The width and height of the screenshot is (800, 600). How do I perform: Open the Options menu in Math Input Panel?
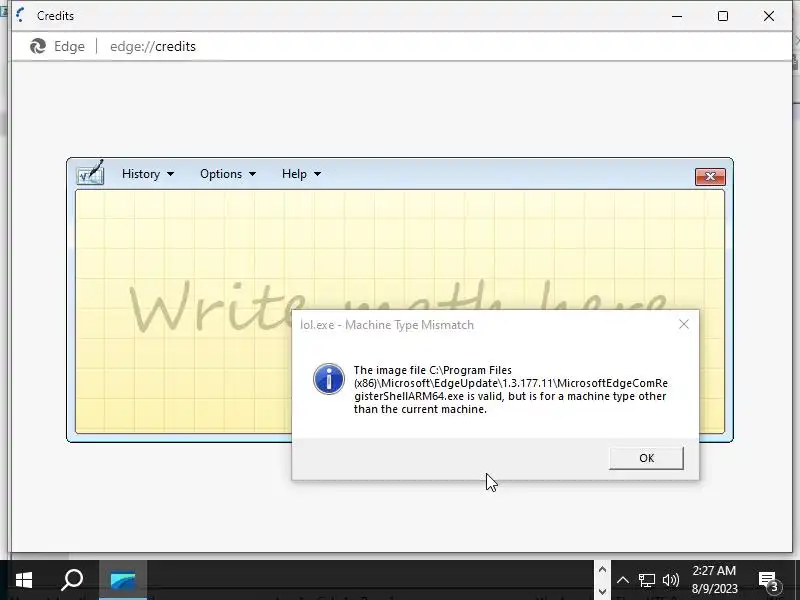[228, 174]
